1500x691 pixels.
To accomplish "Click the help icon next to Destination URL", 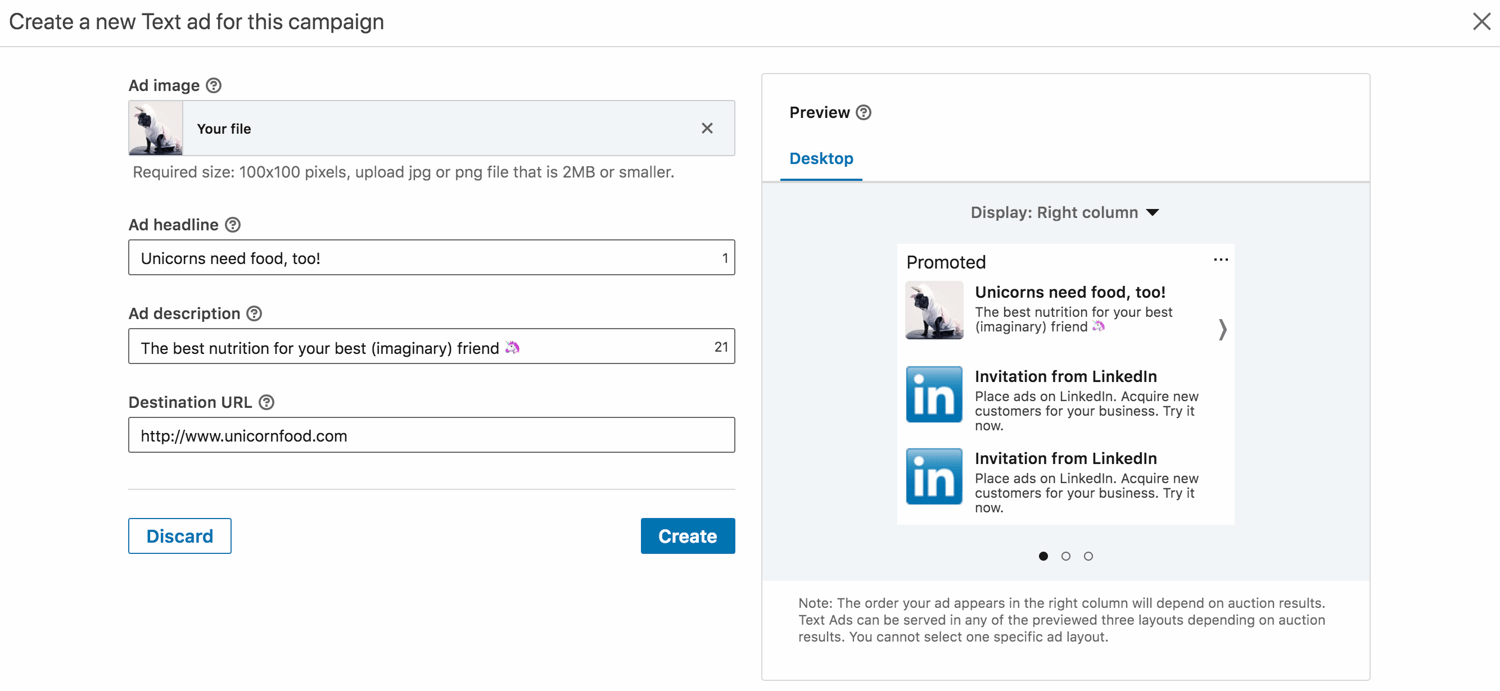I will (267, 403).
